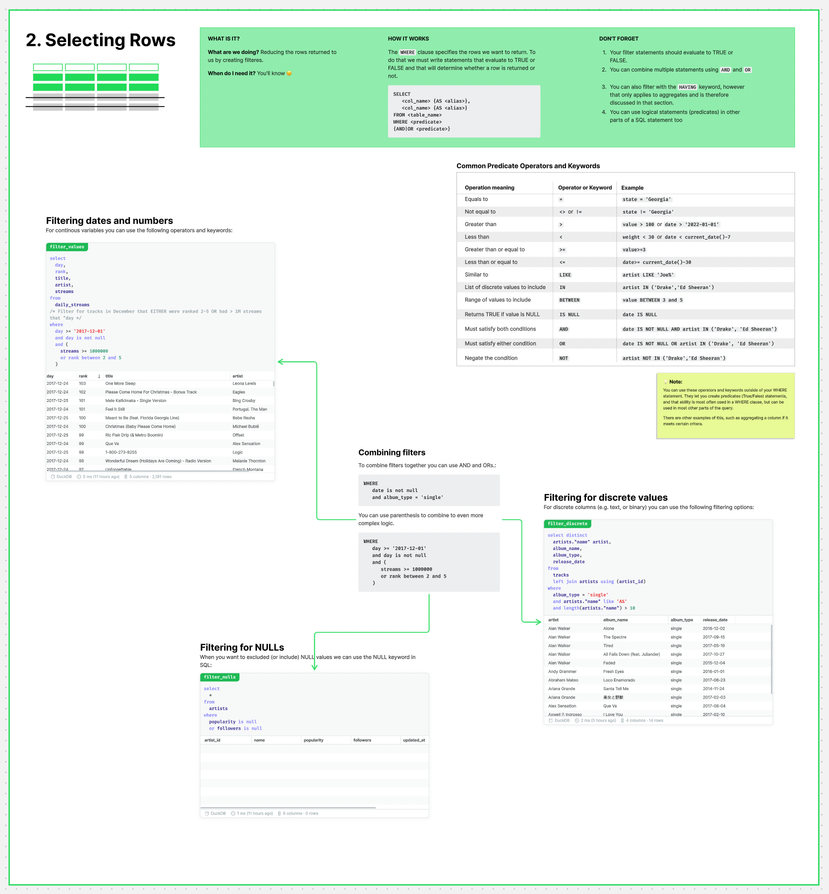Sort by the release_date column header

point(715,620)
